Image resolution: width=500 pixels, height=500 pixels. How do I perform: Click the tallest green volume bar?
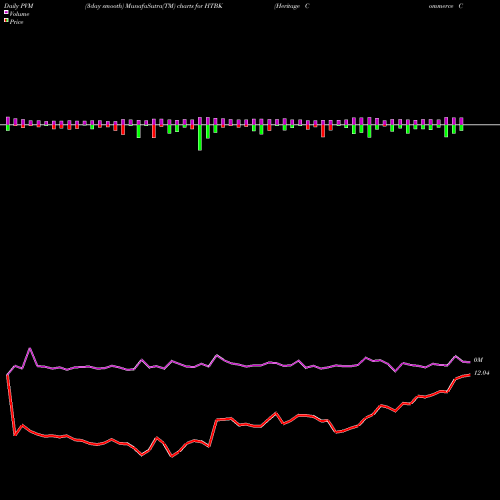tap(200, 138)
